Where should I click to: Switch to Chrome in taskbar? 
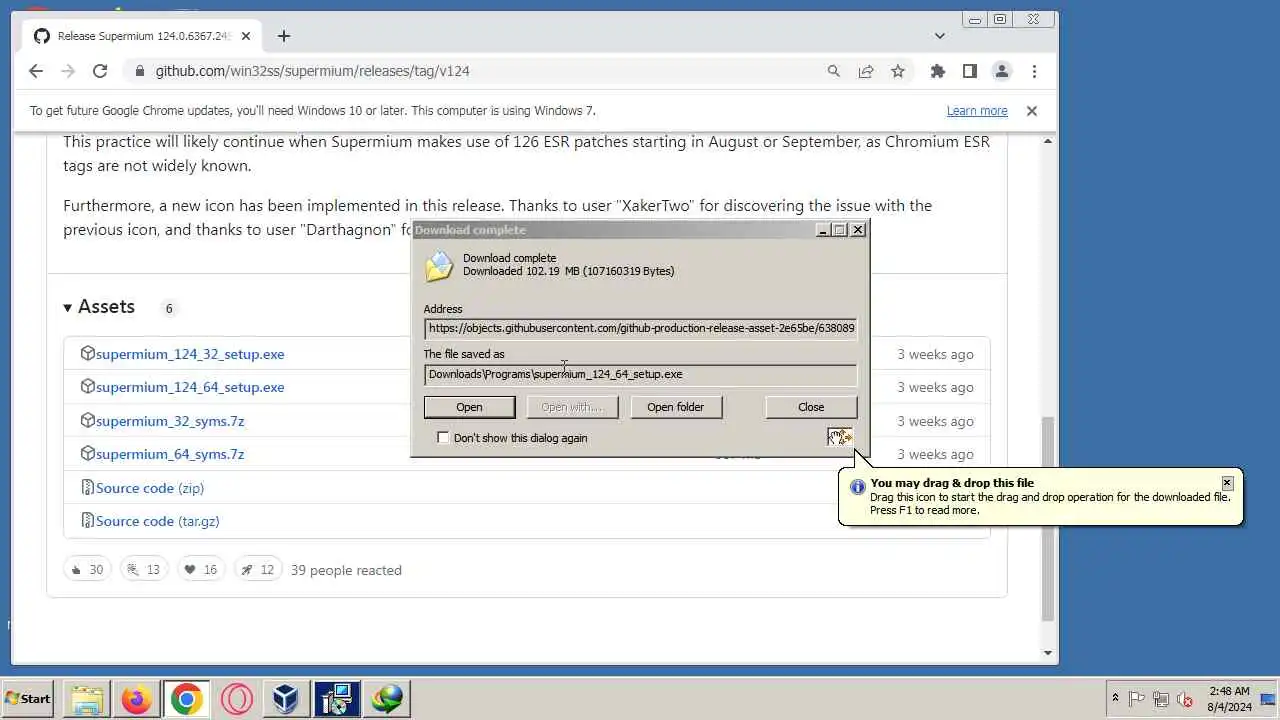186,698
